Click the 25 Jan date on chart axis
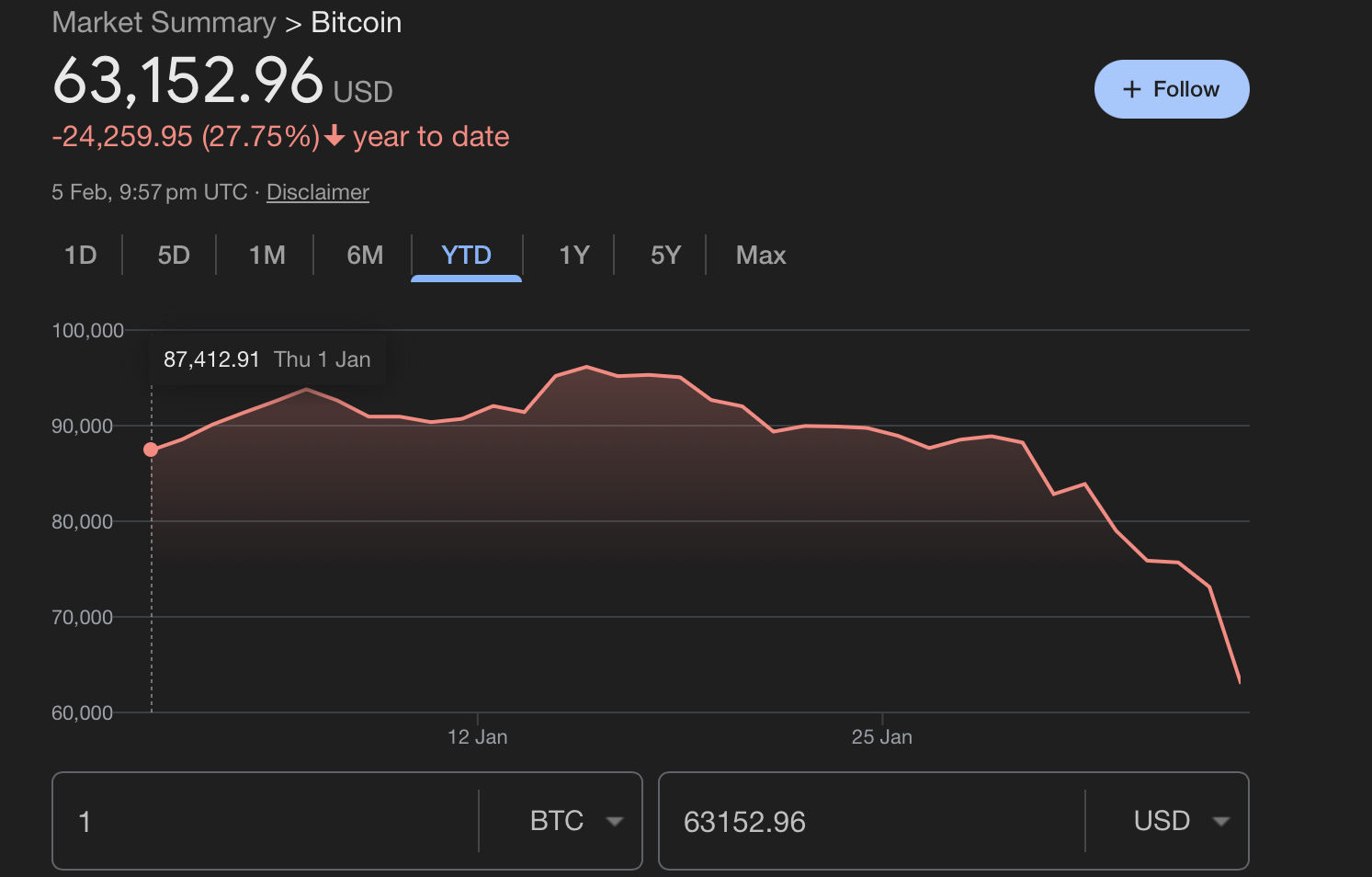Viewport: 1372px width, 877px height. click(x=881, y=736)
